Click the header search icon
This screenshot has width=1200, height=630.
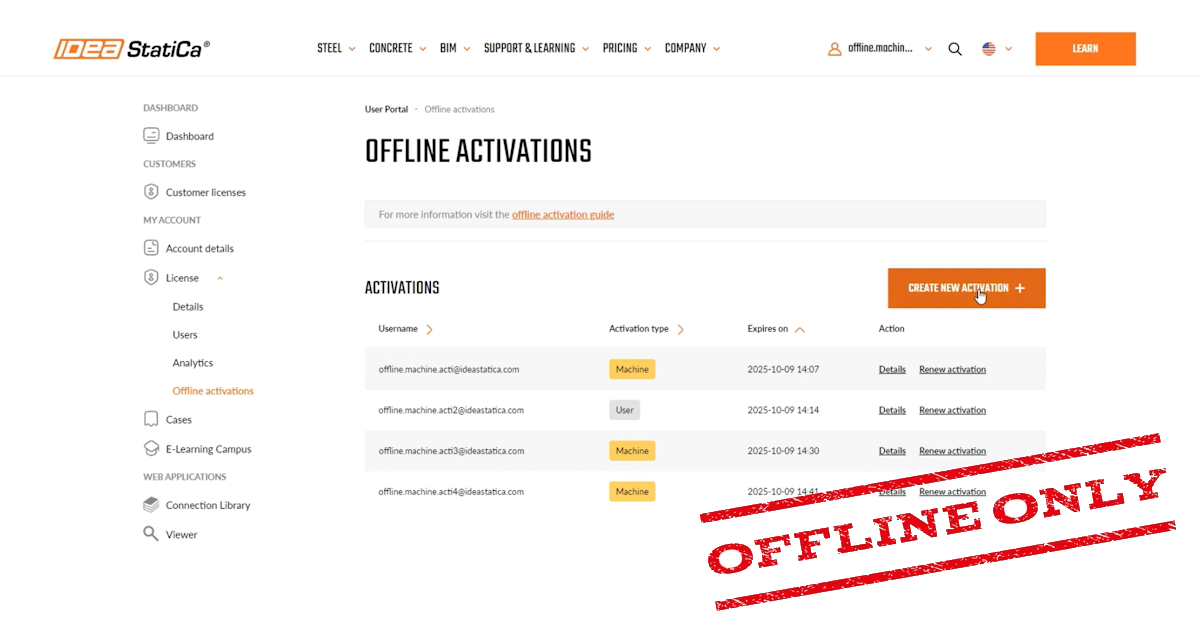click(x=955, y=48)
